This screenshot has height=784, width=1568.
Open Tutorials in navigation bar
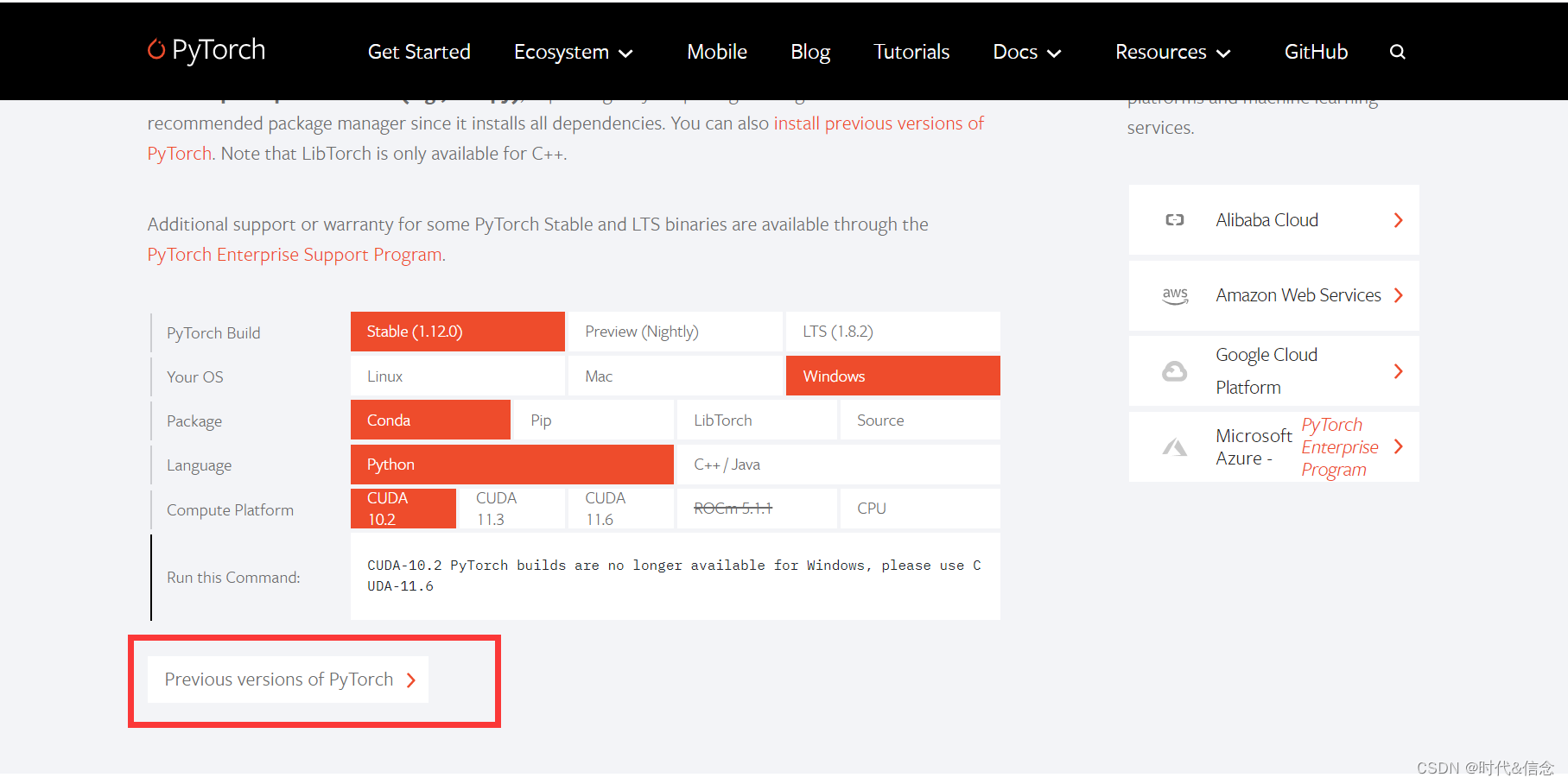pos(911,52)
